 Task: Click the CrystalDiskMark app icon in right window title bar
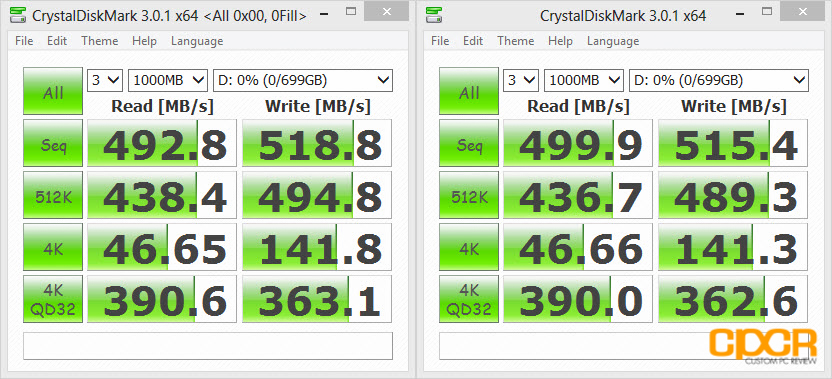point(434,15)
